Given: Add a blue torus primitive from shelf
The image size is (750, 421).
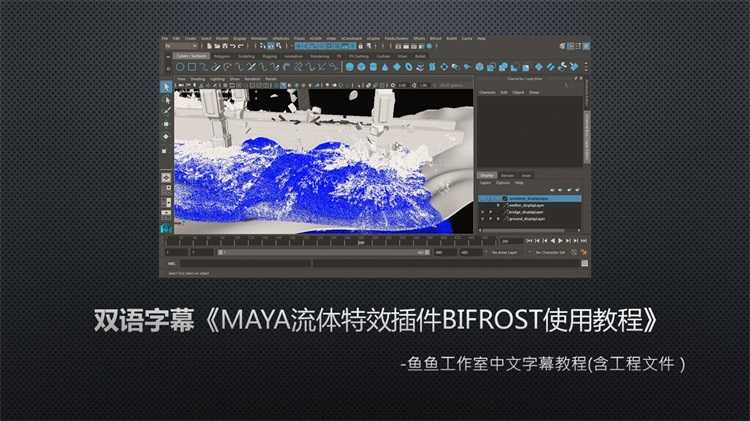Looking at the screenshot, I should tap(408, 67).
